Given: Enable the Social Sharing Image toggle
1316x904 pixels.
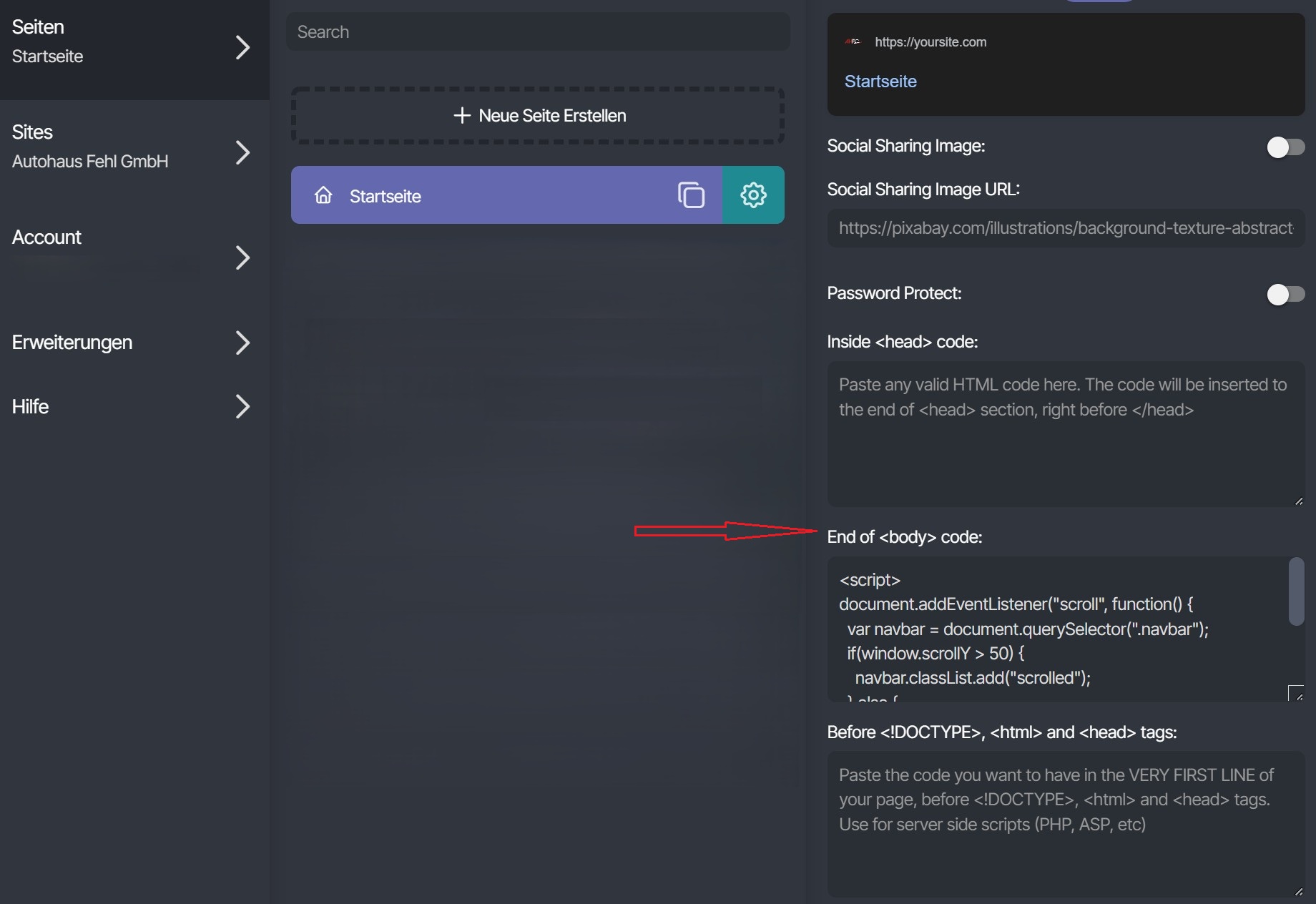Looking at the screenshot, I should [1285, 147].
